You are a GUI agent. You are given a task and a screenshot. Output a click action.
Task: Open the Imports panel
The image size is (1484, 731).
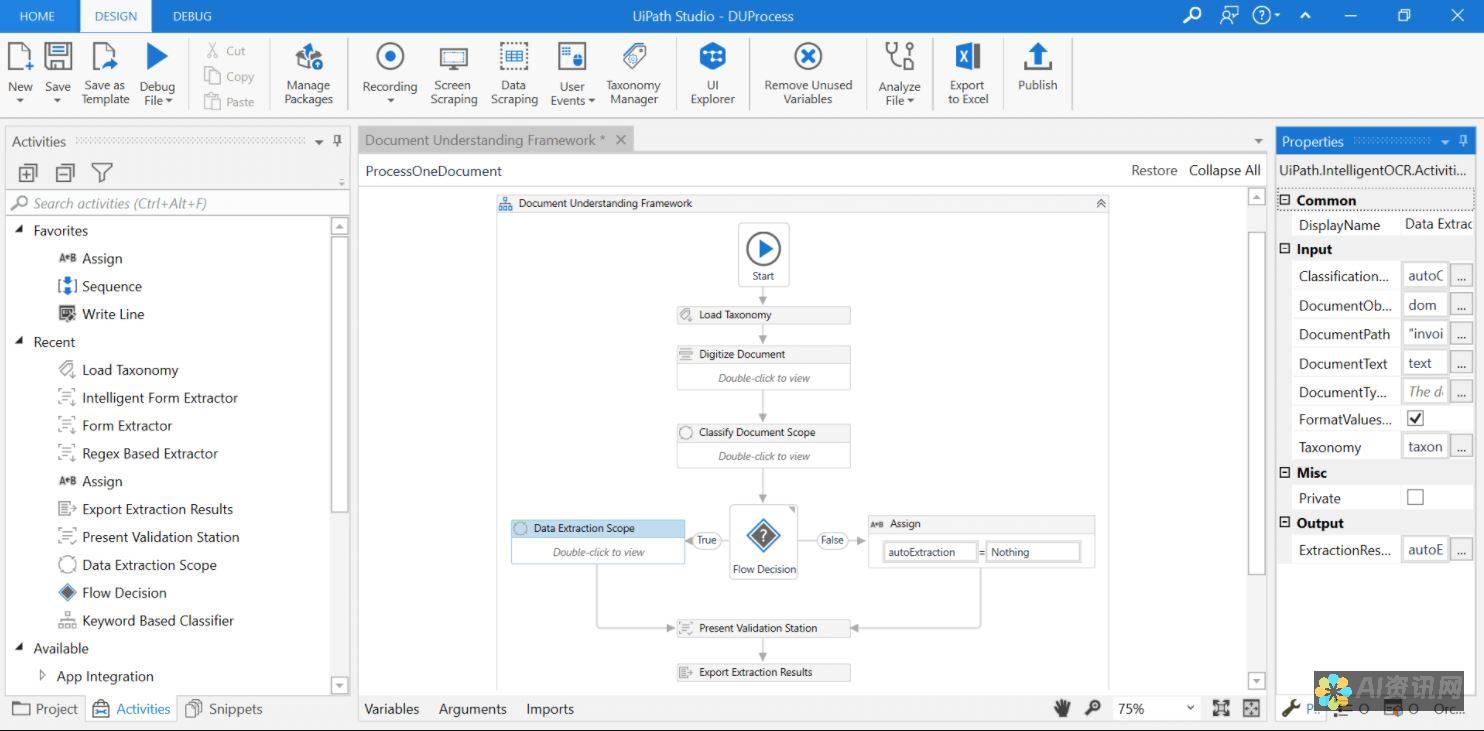pyautogui.click(x=550, y=708)
